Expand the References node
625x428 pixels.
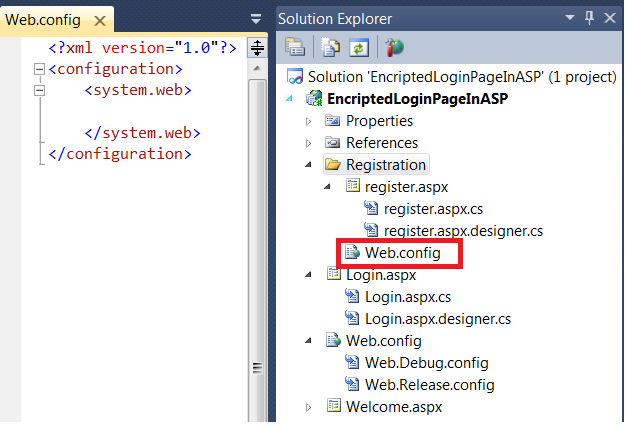[x=309, y=143]
